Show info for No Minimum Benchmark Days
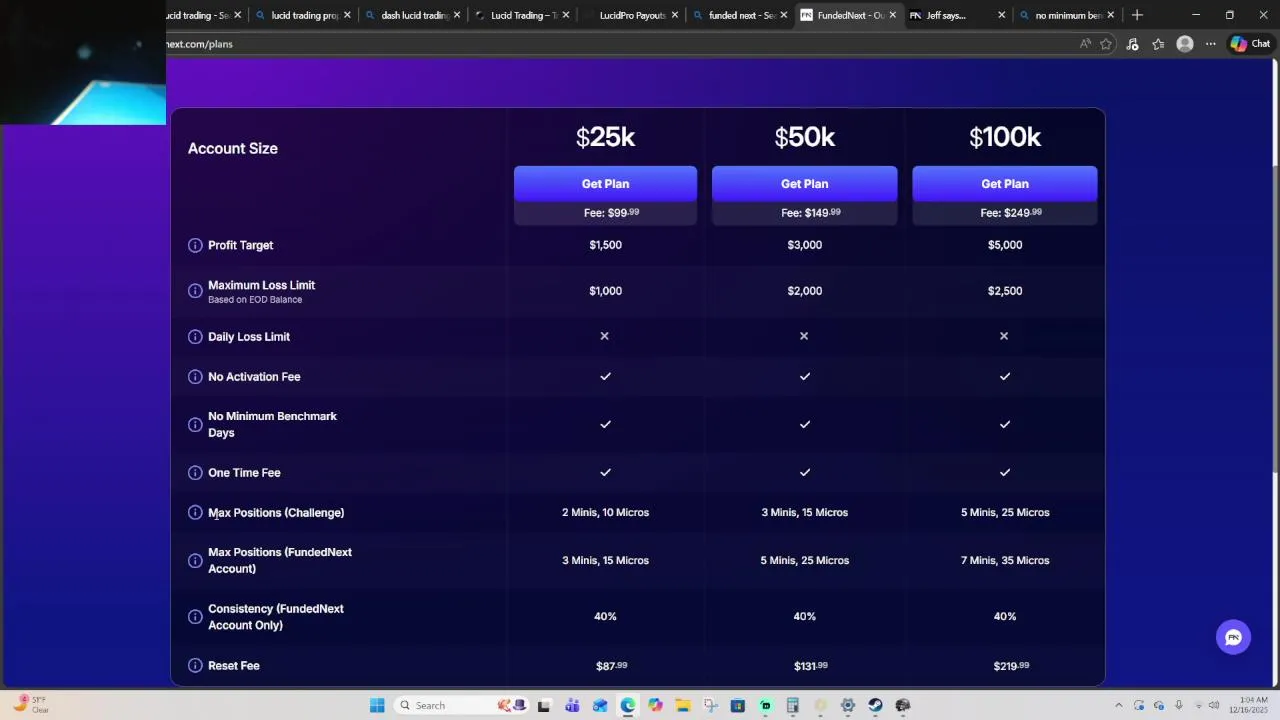The width and height of the screenshot is (1280, 720). (x=195, y=425)
